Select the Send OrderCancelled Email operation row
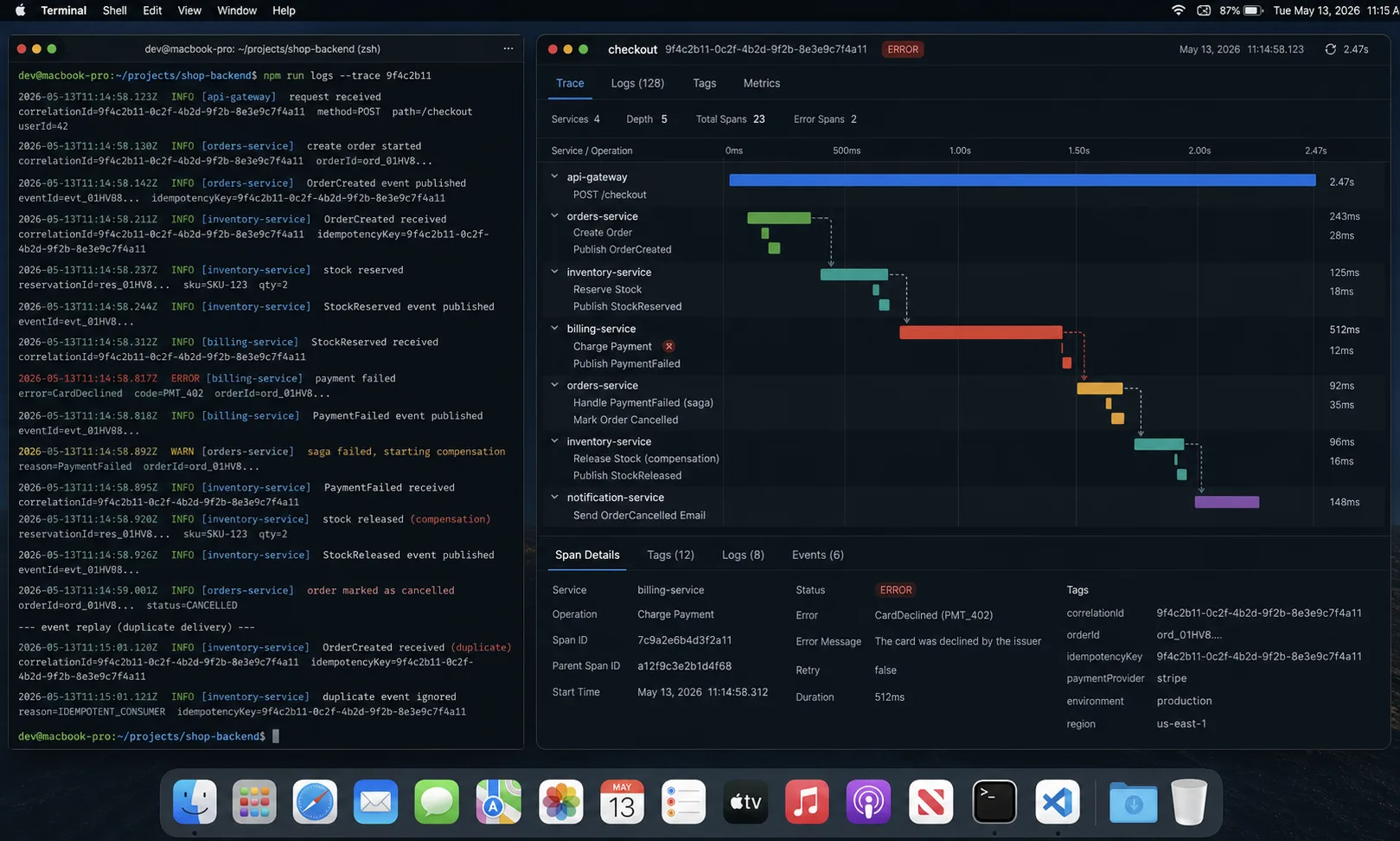This screenshot has height=841, width=1400. tap(639, 515)
